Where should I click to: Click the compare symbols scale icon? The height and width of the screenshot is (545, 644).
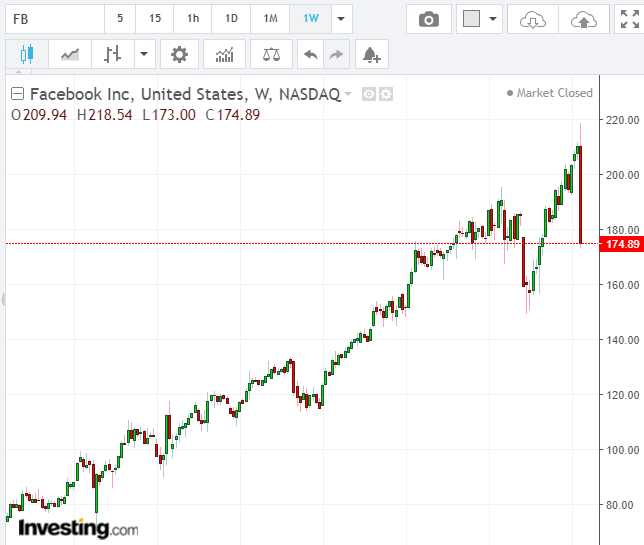[271, 55]
